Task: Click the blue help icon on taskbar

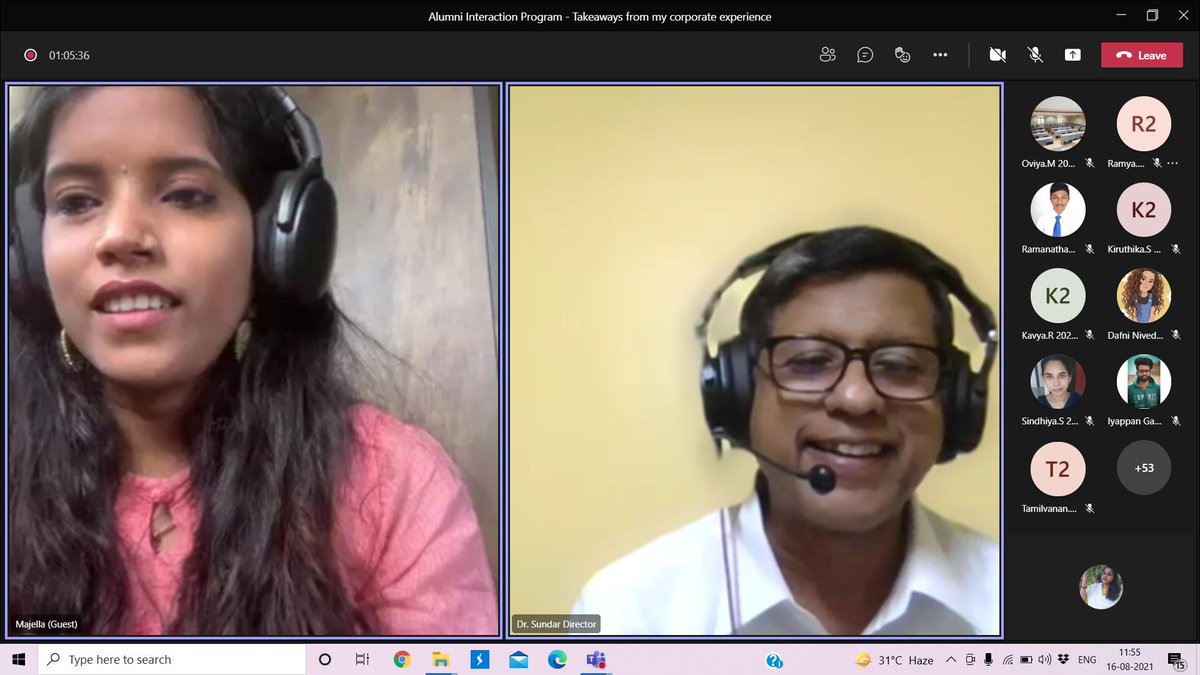Action: pyautogui.click(x=774, y=661)
